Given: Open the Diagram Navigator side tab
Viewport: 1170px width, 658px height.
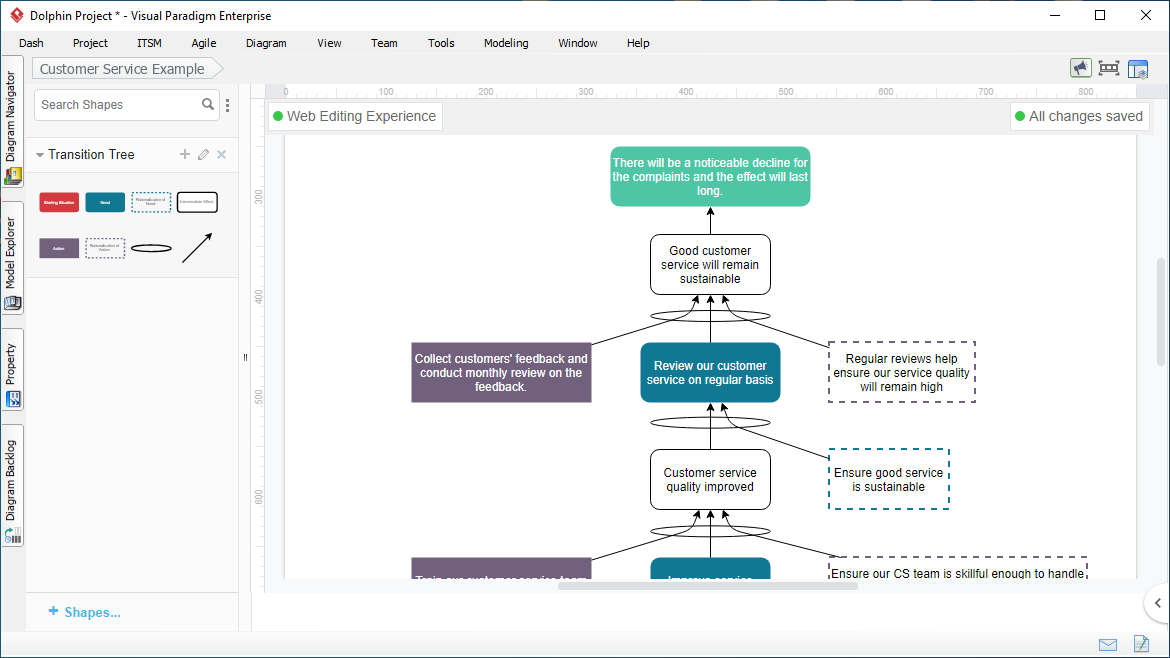Looking at the screenshot, I should (x=12, y=124).
